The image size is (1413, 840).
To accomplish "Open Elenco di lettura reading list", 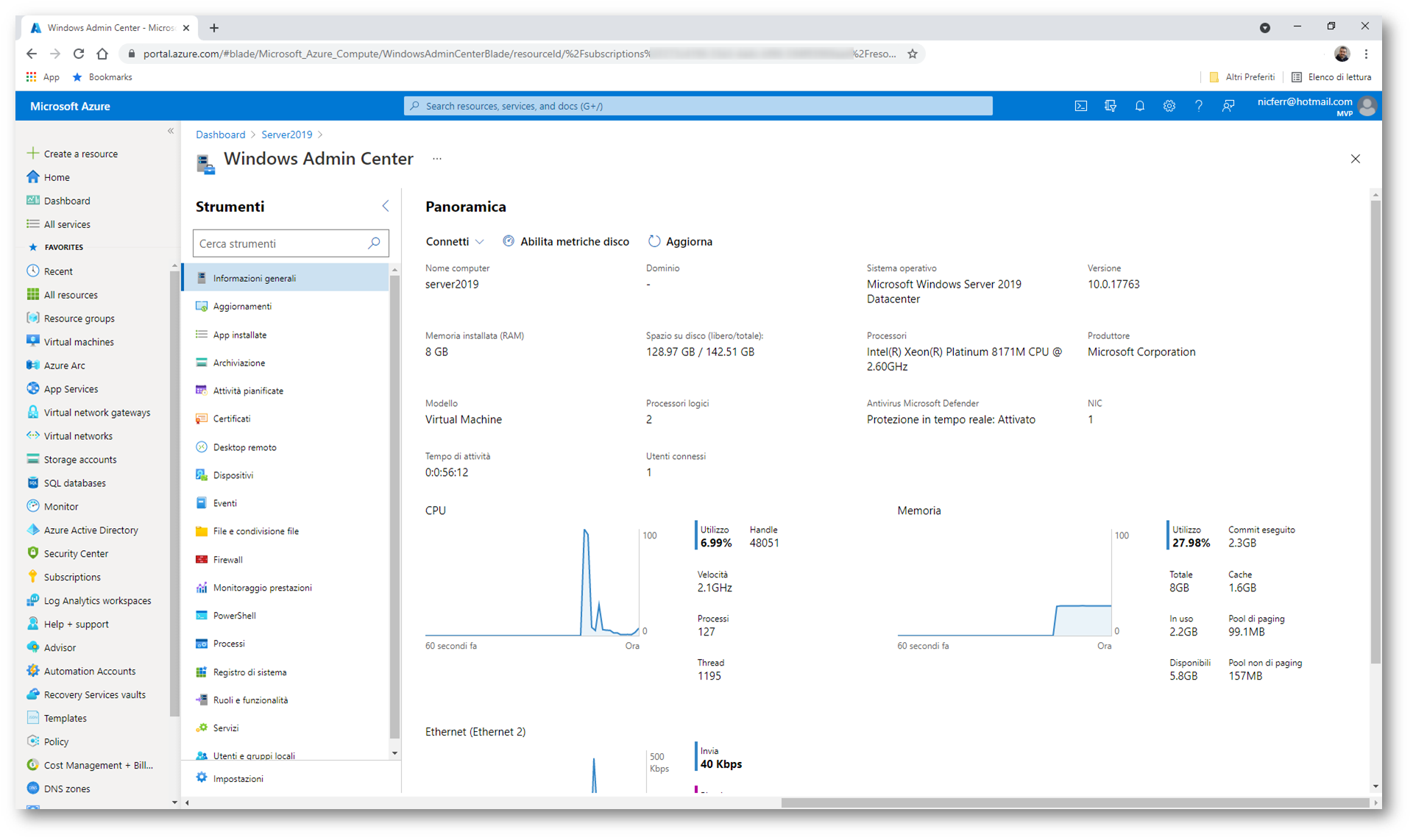I will click(x=1331, y=77).
